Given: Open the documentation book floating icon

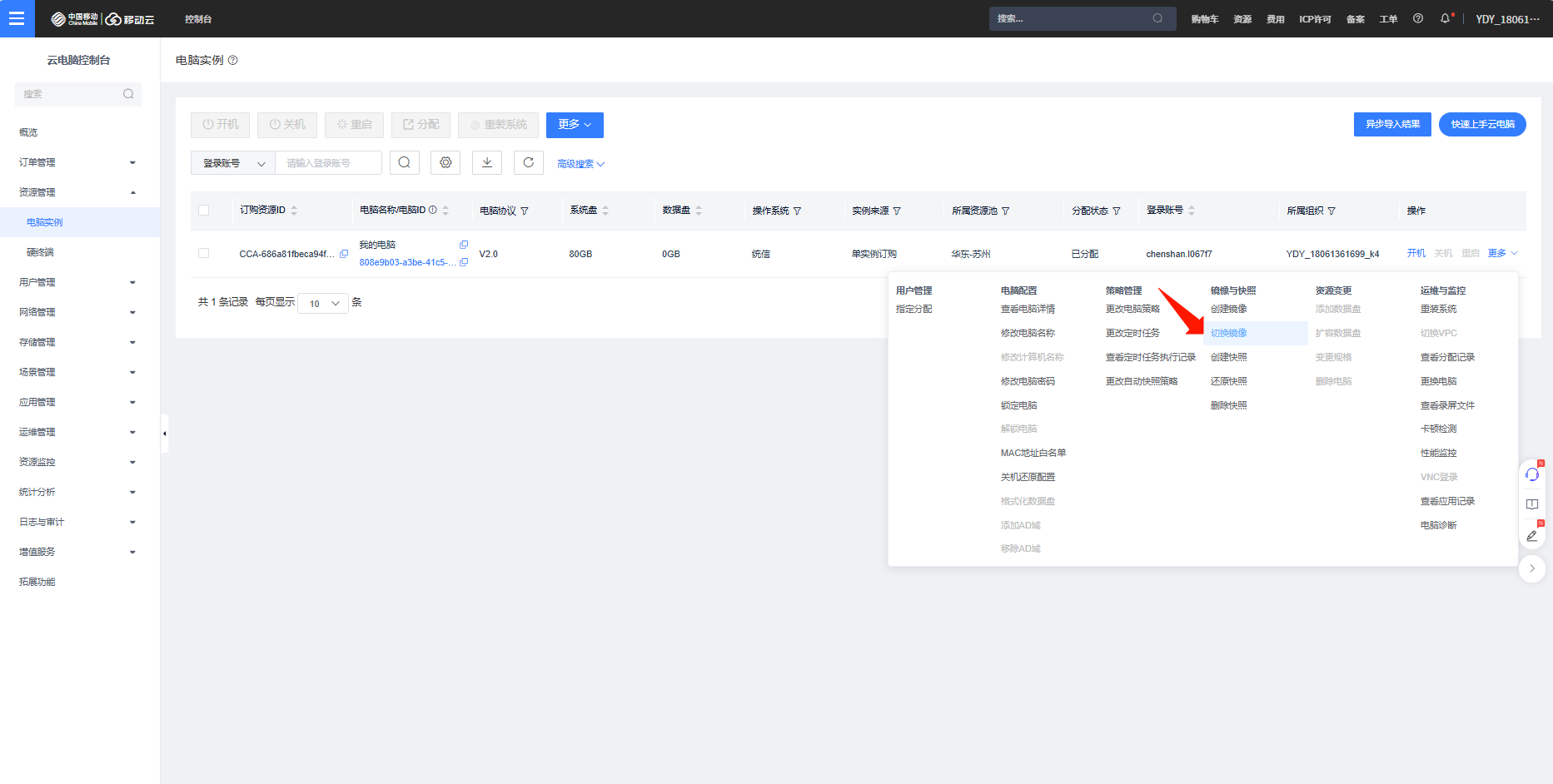Looking at the screenshot, I should tap(1532, 504).
